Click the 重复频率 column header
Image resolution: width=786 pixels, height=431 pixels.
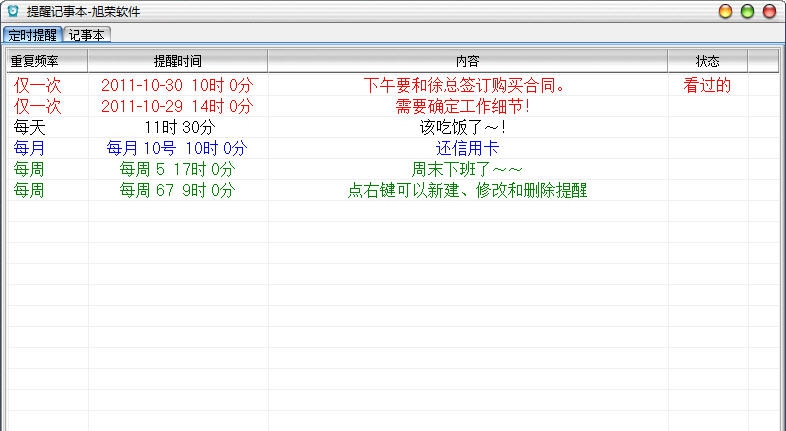(48, 61)
